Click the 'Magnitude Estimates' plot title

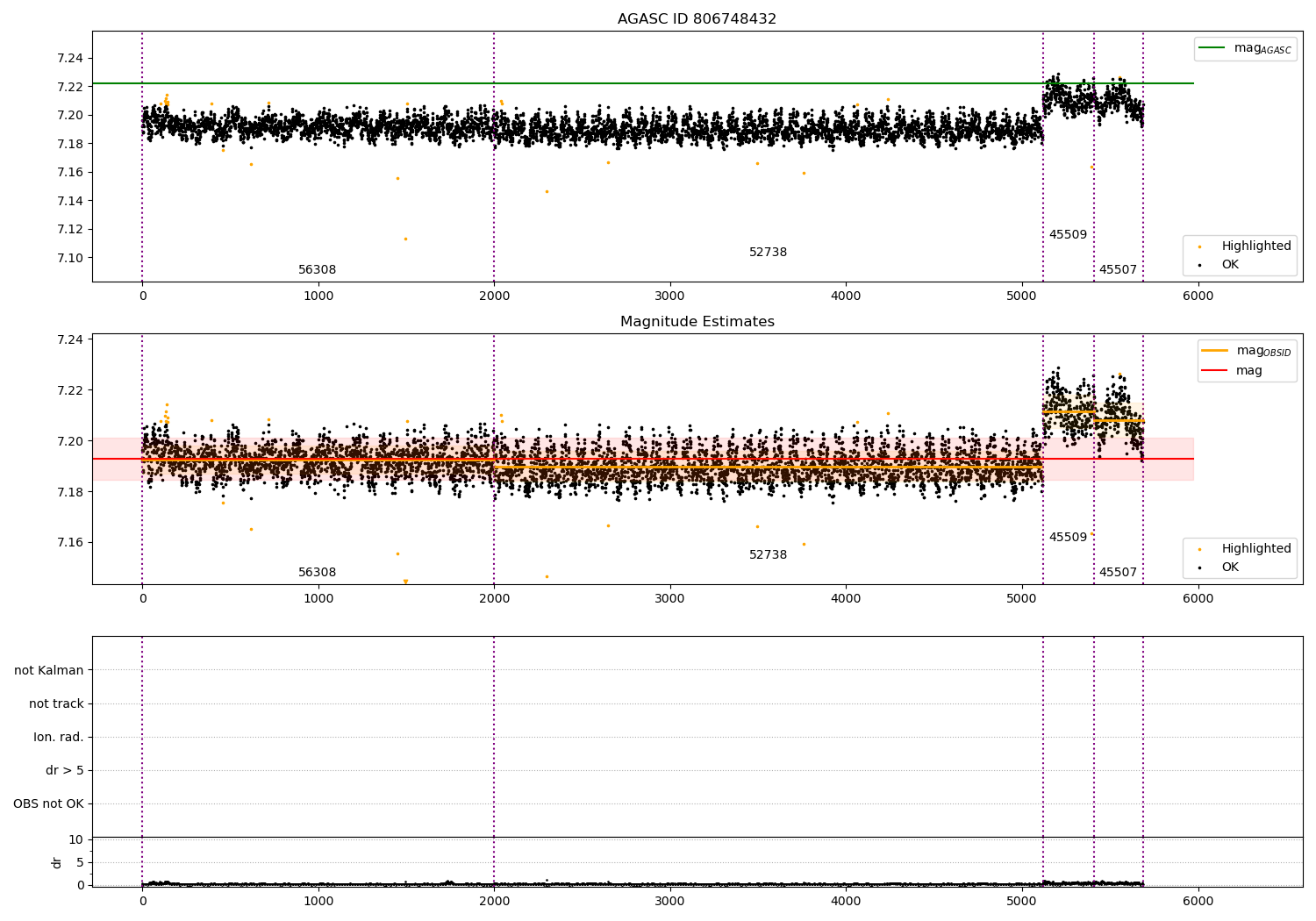coord(697,322)
